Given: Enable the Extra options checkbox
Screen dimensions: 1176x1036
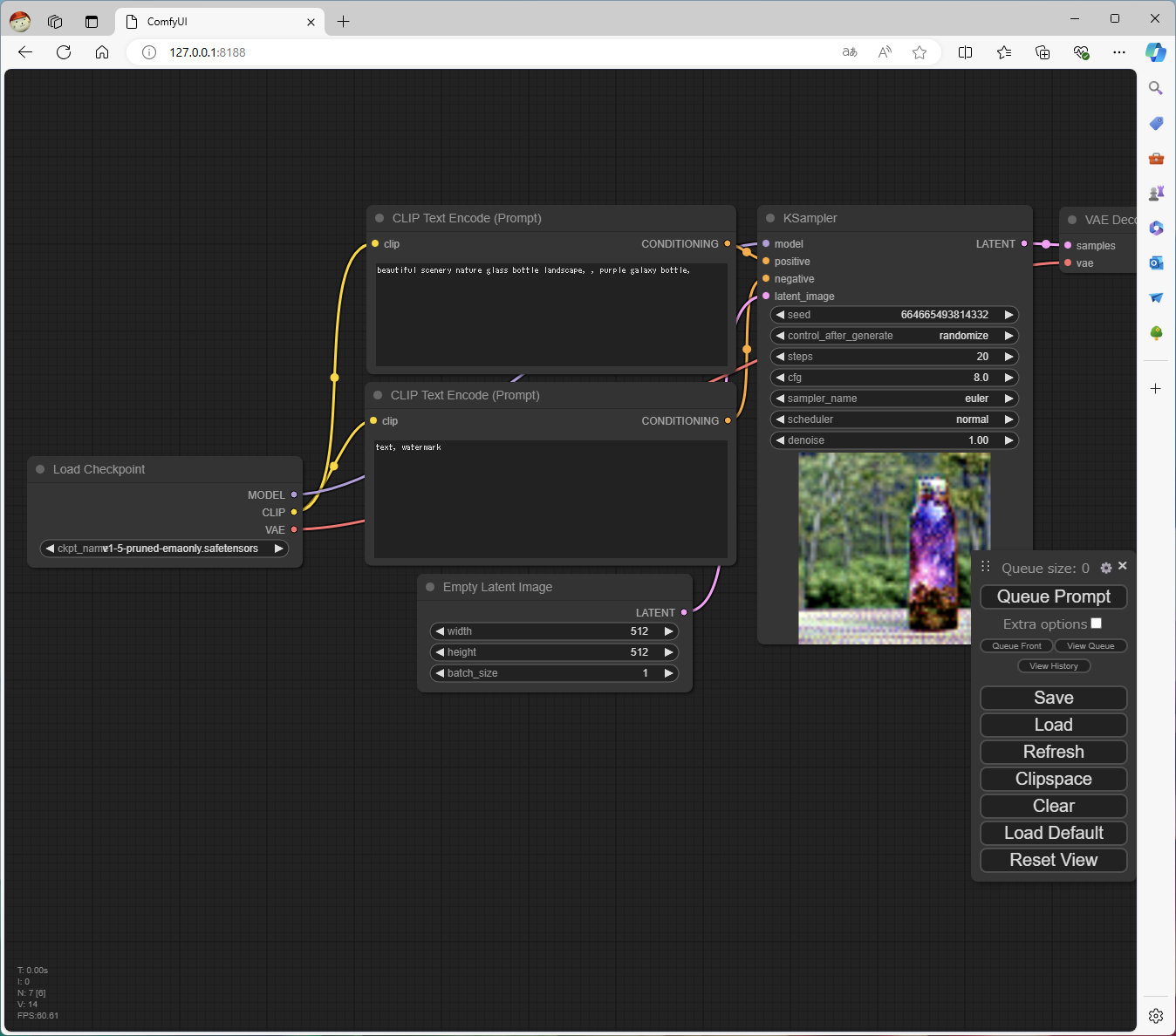Looking at the screenshot, I should [x=1097, y=623].
